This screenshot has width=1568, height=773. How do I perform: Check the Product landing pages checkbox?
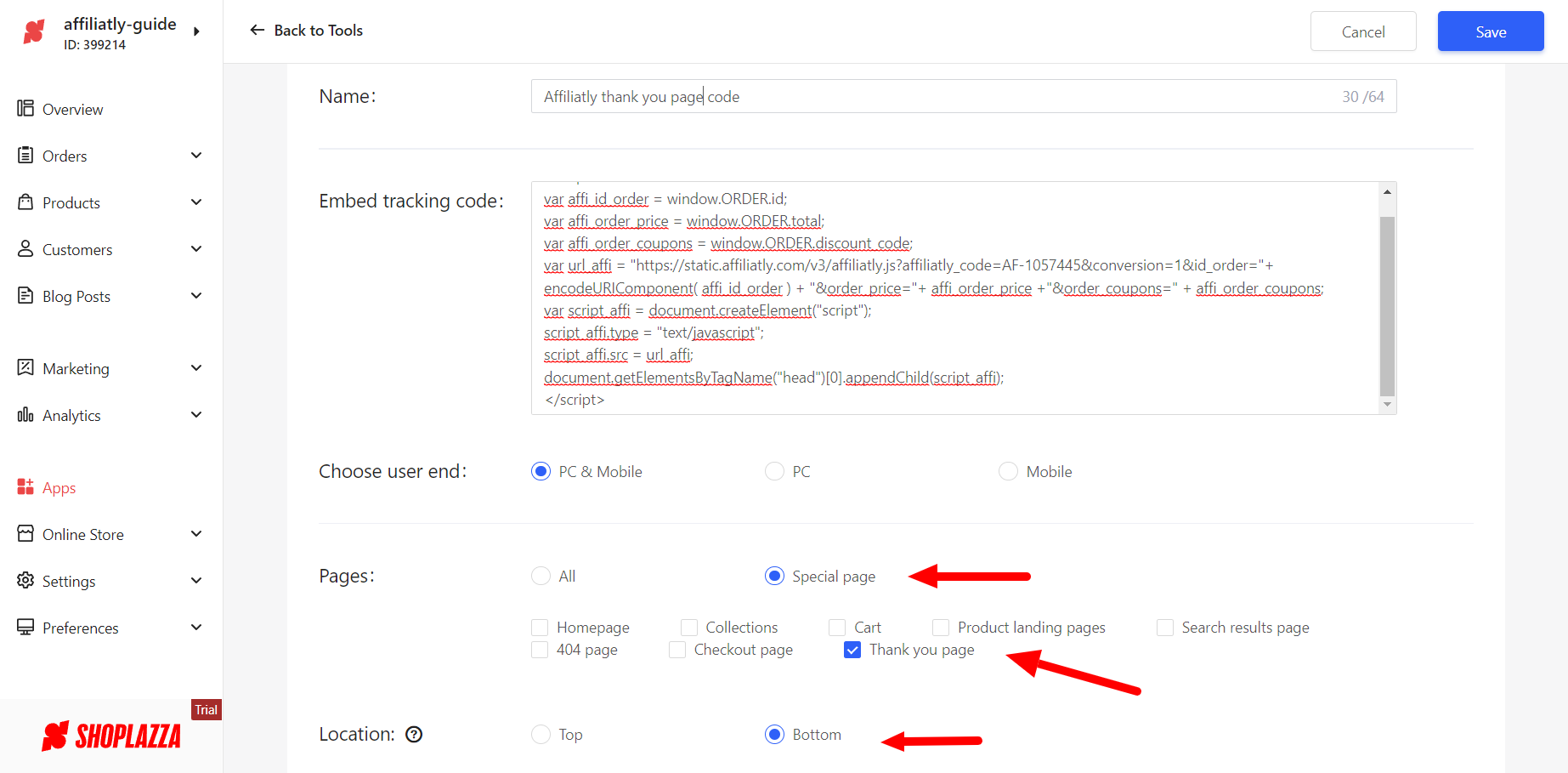coord(941,628)
